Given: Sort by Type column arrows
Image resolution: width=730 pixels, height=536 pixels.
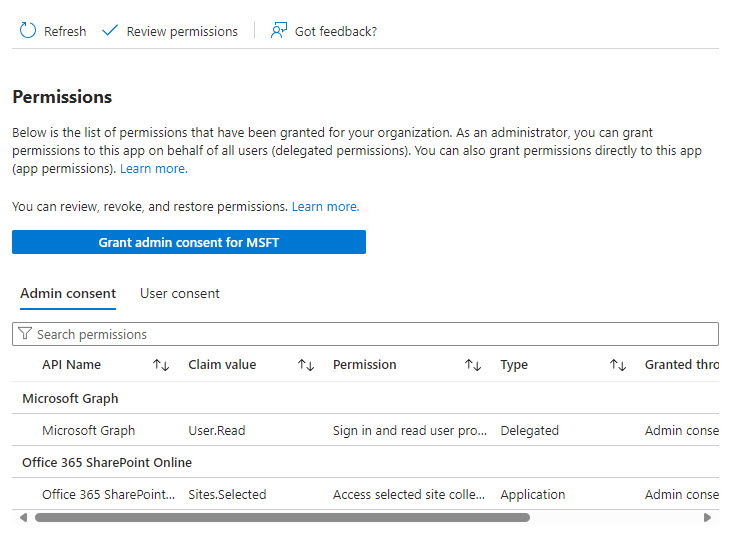Looking at the screenshot, I should (x=618, y=365).
